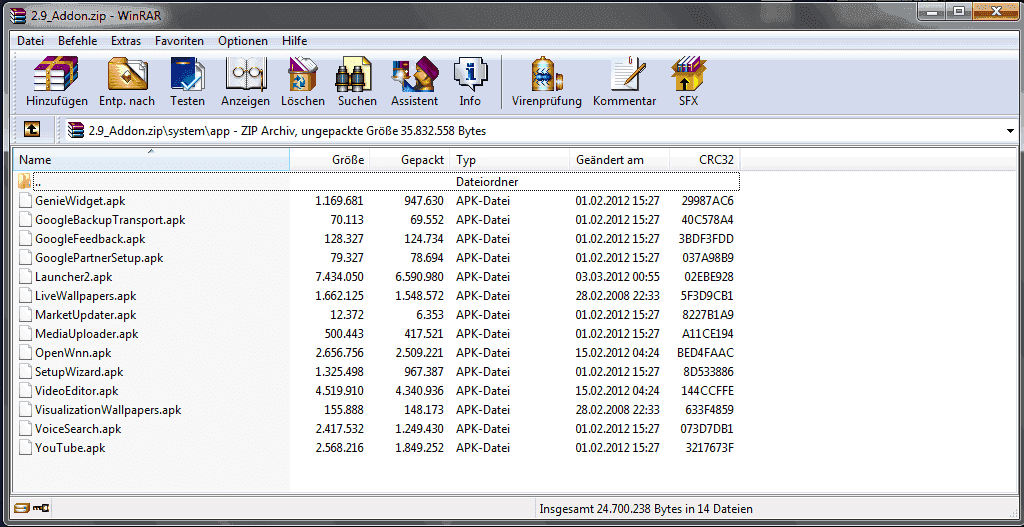Click CRC32 value 3217673F
This screenshot has height=527, width=1024.
click(710, 448)
